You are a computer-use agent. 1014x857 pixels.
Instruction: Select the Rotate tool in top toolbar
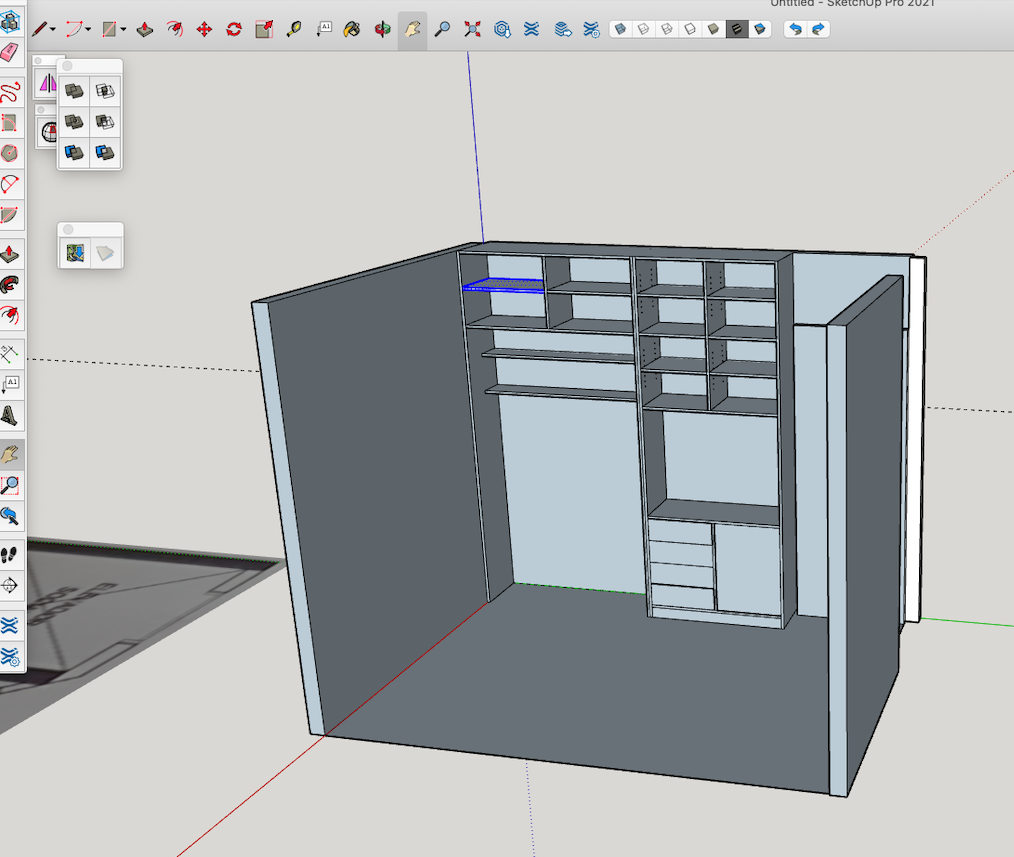[234, 29]
